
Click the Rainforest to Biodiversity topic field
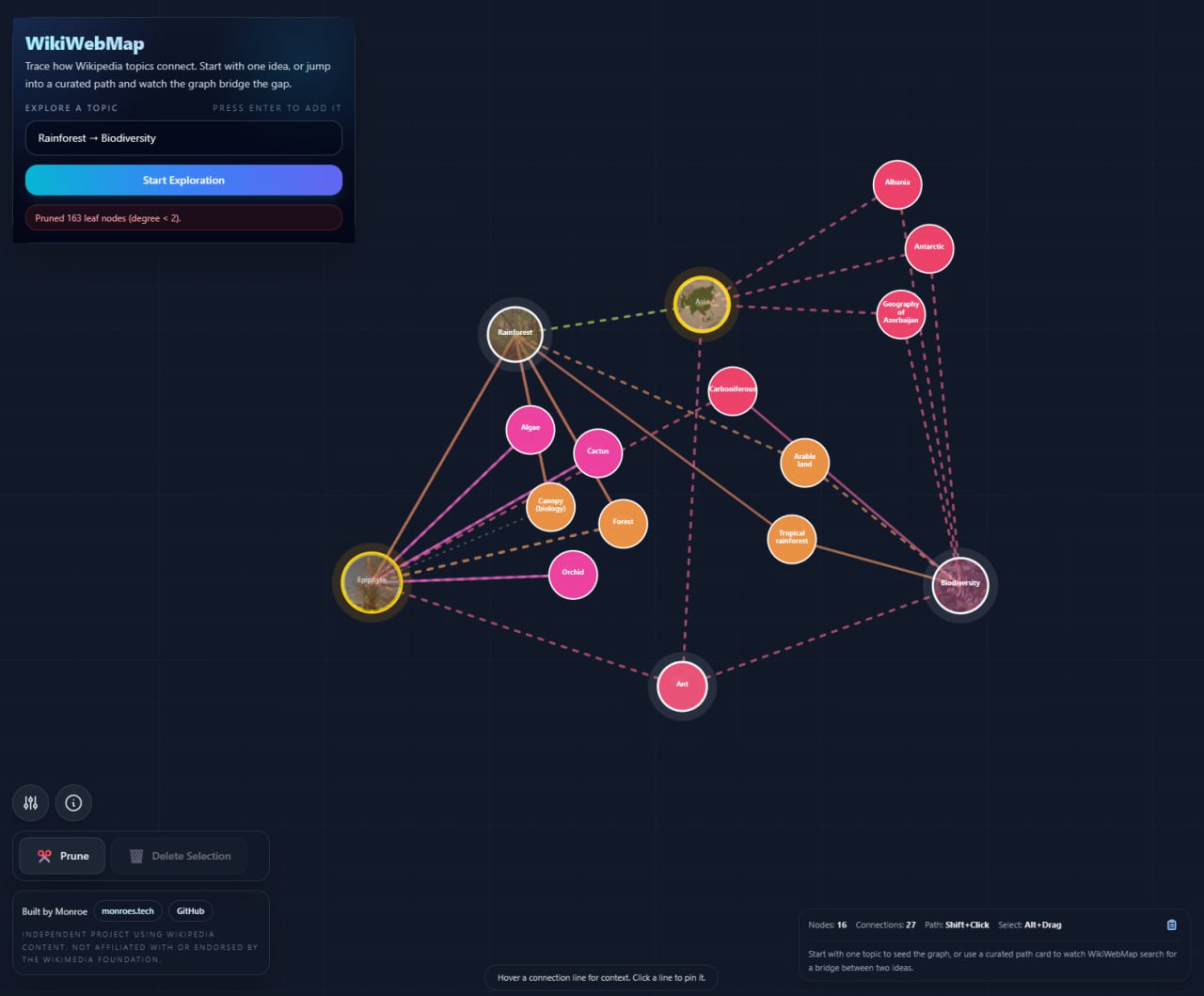pos(183,138)
